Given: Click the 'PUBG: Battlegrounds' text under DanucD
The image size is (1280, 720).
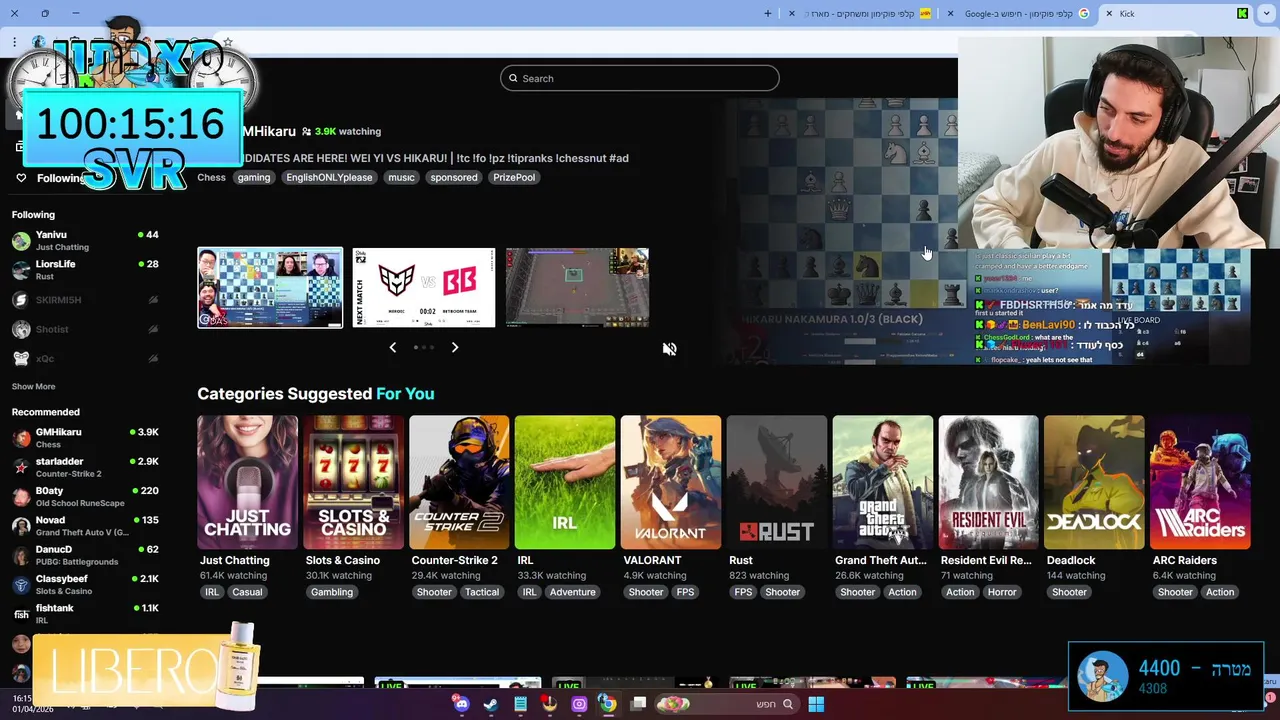Looking at the screenshot, I should pyautogui.click(x=77, y=562).
